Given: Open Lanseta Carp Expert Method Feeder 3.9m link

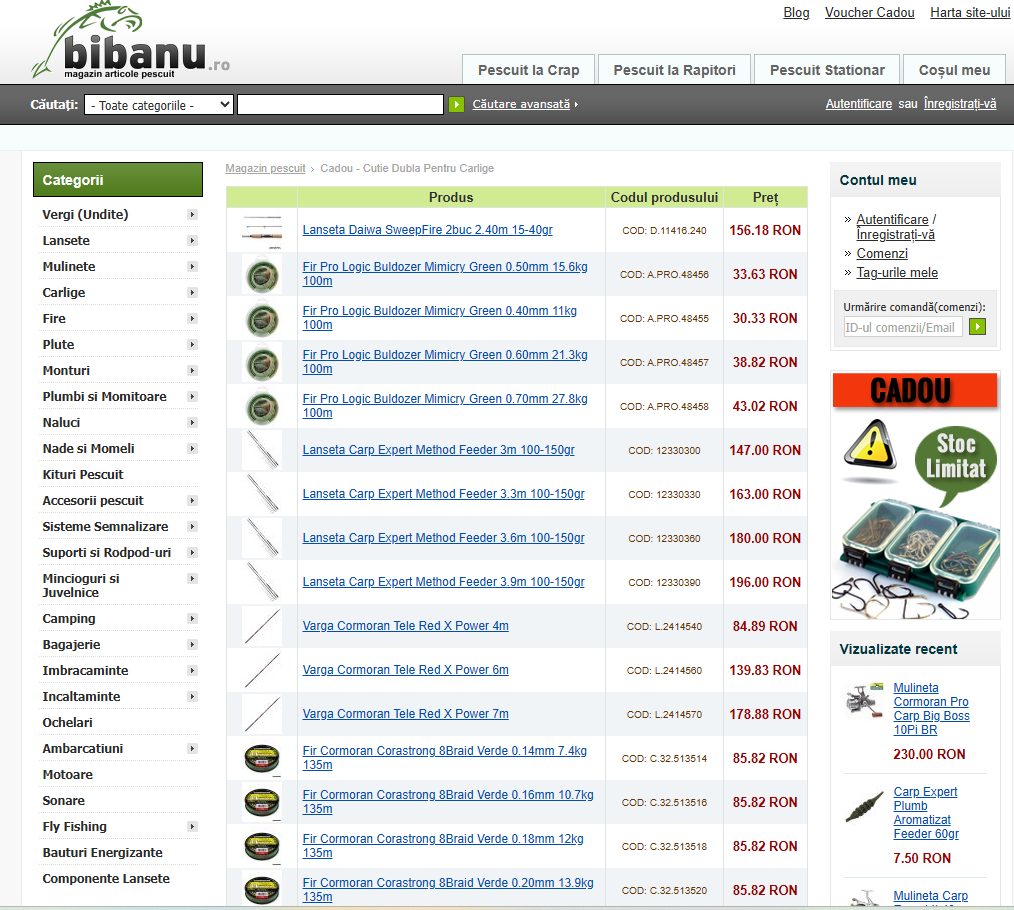Looking at the screenshot, I should [x=443, y=582].
